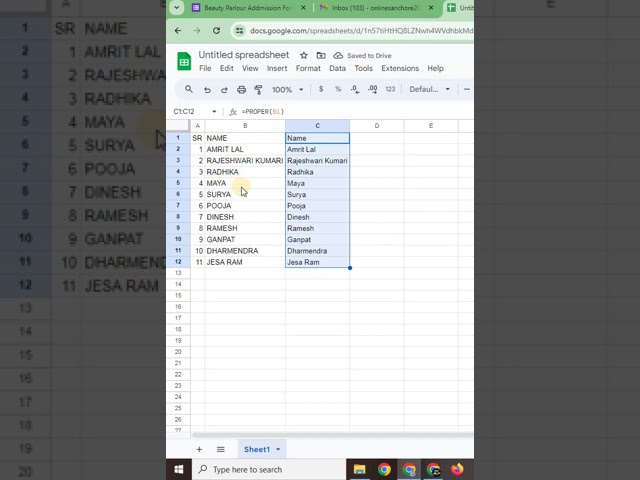640x480 pixels.
Task: Open the 123 more formats menu
Action: [390, 89]
